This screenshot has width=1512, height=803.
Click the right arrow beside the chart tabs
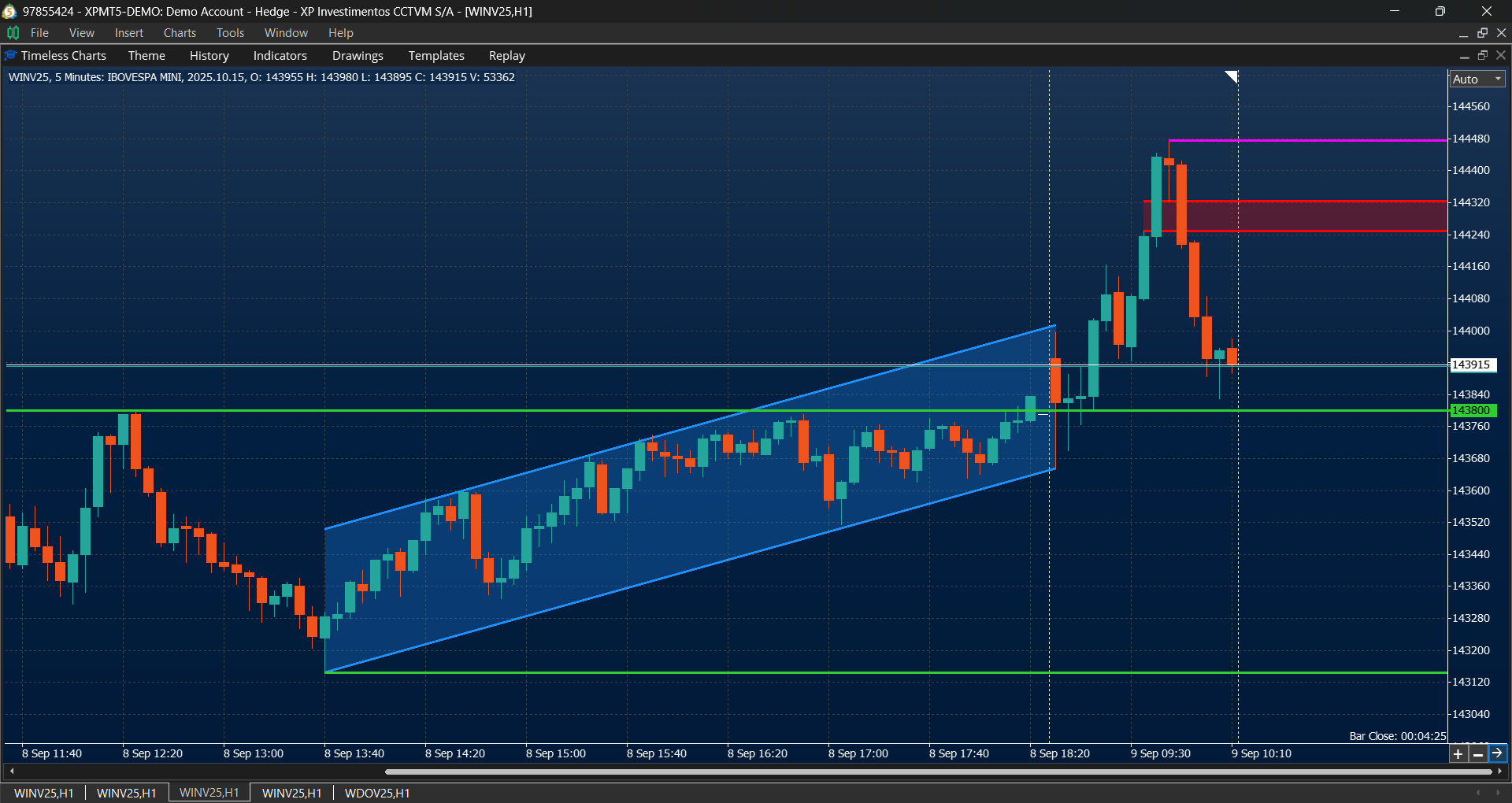coord(1497,792)
